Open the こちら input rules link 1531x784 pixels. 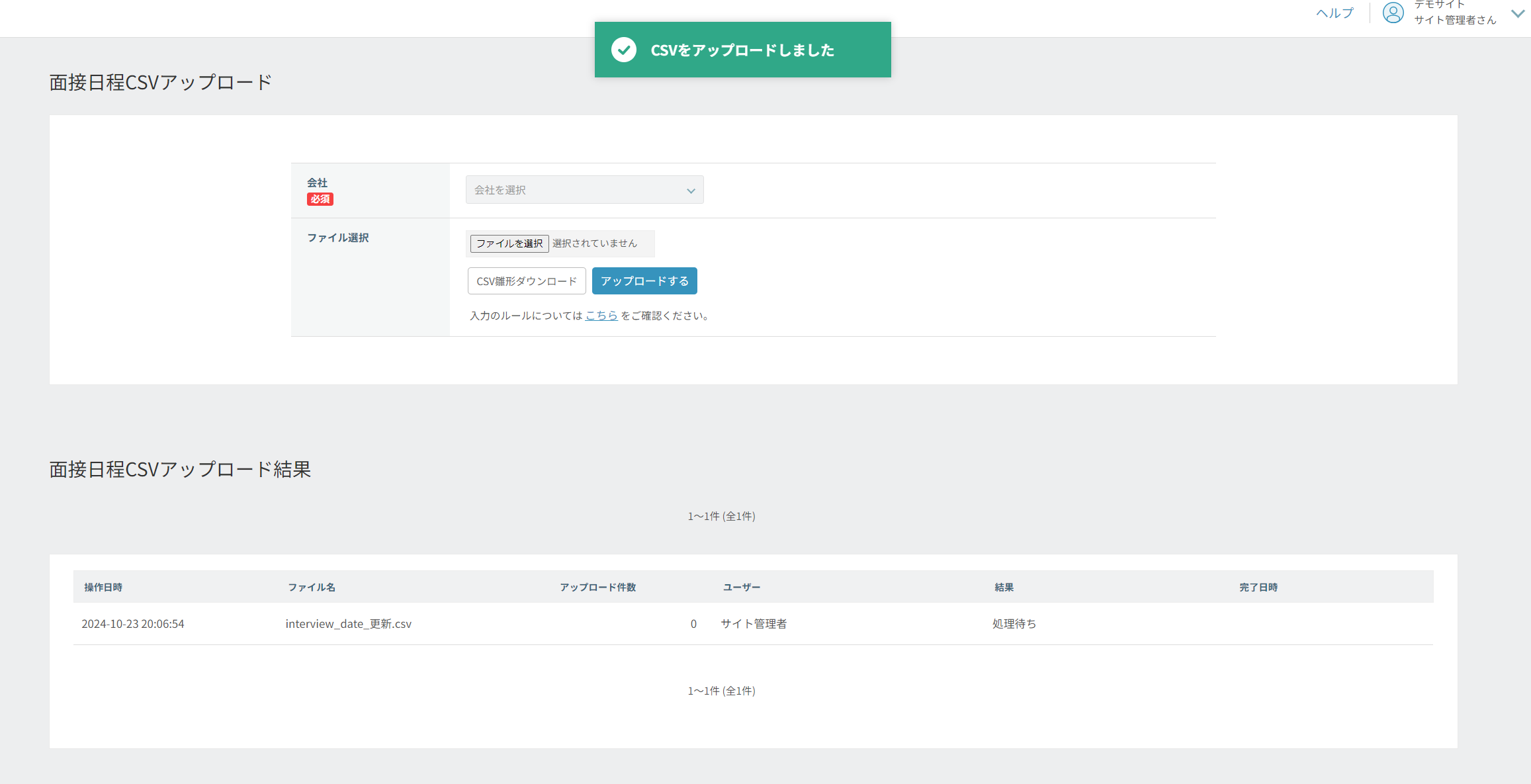tap(601, 316)
